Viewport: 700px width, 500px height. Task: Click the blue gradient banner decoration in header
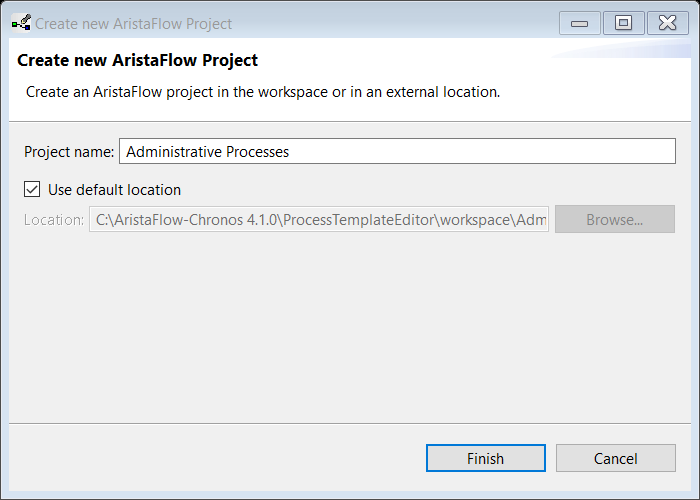[x=621, y=48]
